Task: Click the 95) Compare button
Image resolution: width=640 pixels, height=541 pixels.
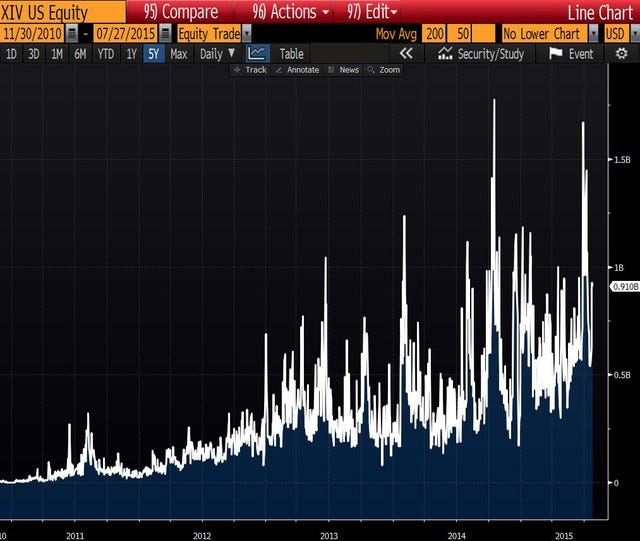Action: point(180,12)
